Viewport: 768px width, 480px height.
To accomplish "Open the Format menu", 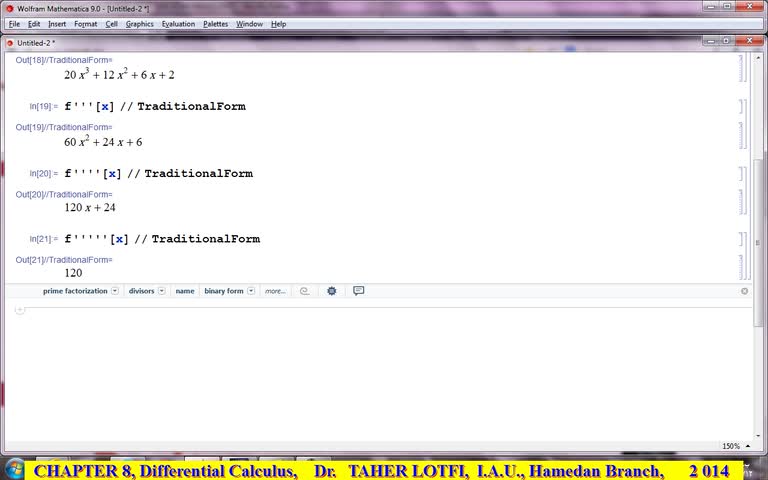I will (x=86, y=24).
